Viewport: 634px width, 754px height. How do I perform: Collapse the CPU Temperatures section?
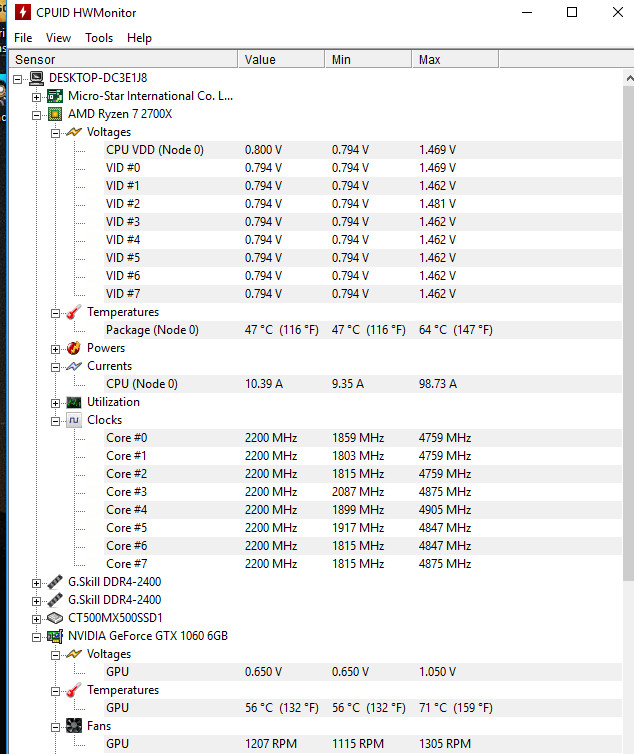[55, 314]
